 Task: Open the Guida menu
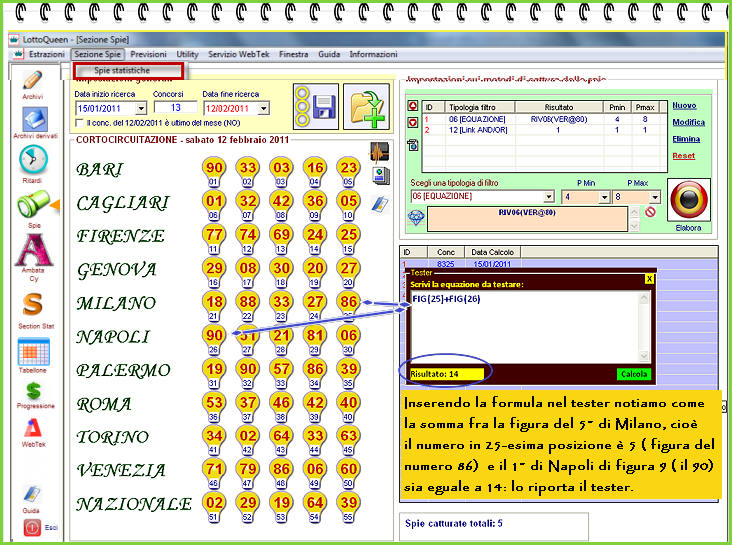pos(329,54)
